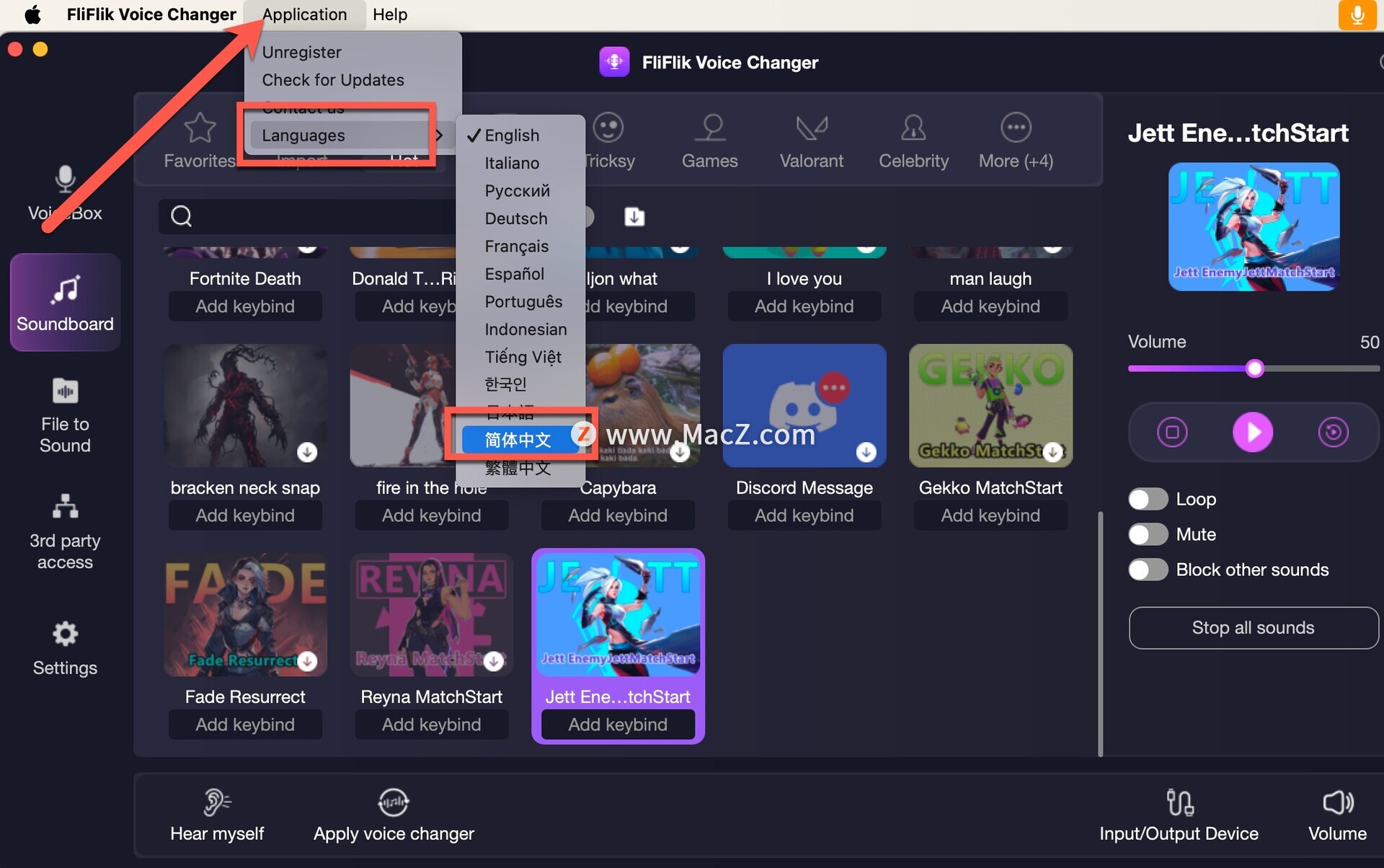Add keybind for man laugh
Image resolution: width=1384 pixels, height=868 pixels.
[x=990, y=306]
